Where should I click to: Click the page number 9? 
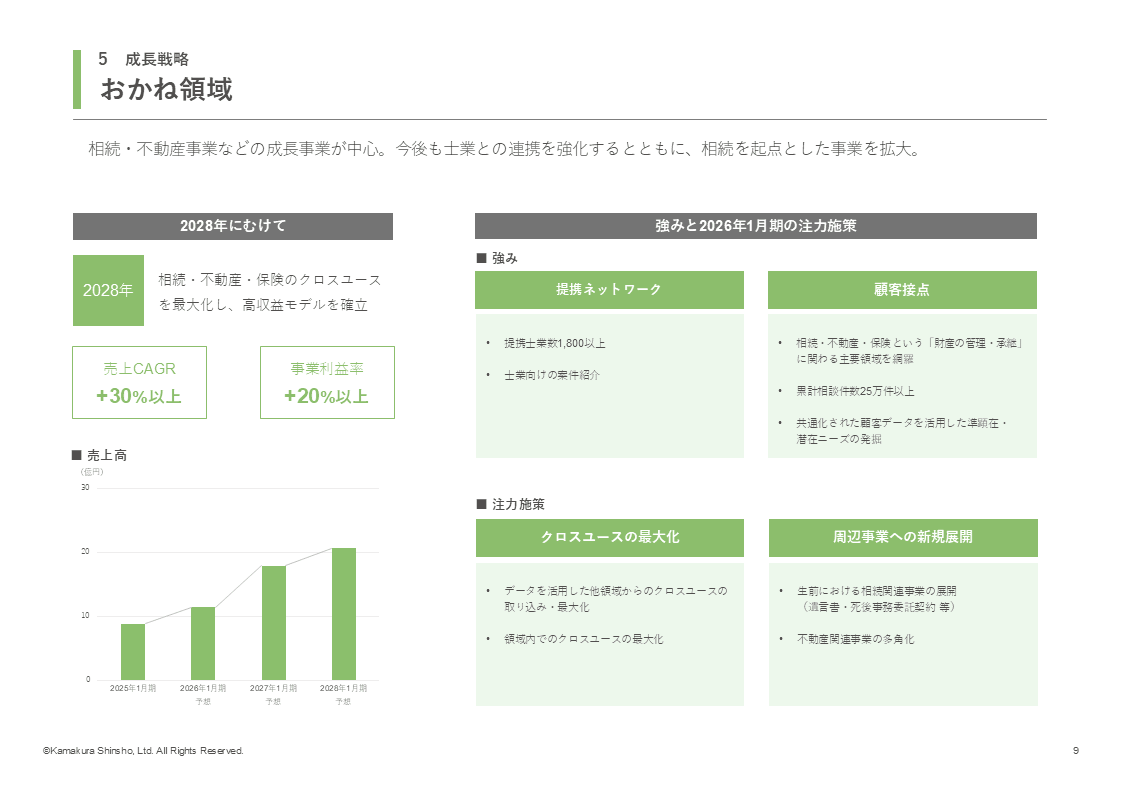tap(1075, 751)
